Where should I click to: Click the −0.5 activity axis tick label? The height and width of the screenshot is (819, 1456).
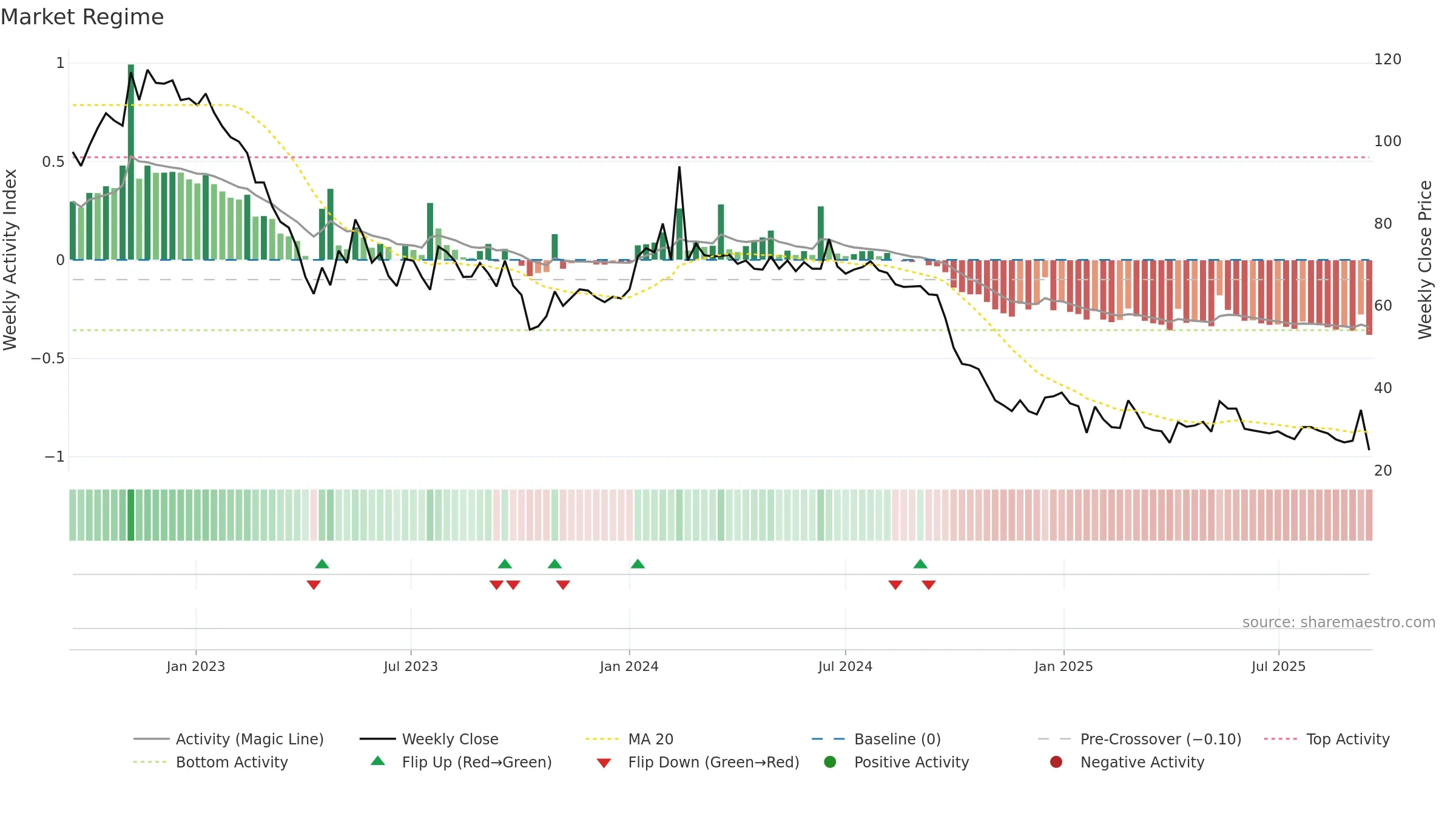coord(48,359)
